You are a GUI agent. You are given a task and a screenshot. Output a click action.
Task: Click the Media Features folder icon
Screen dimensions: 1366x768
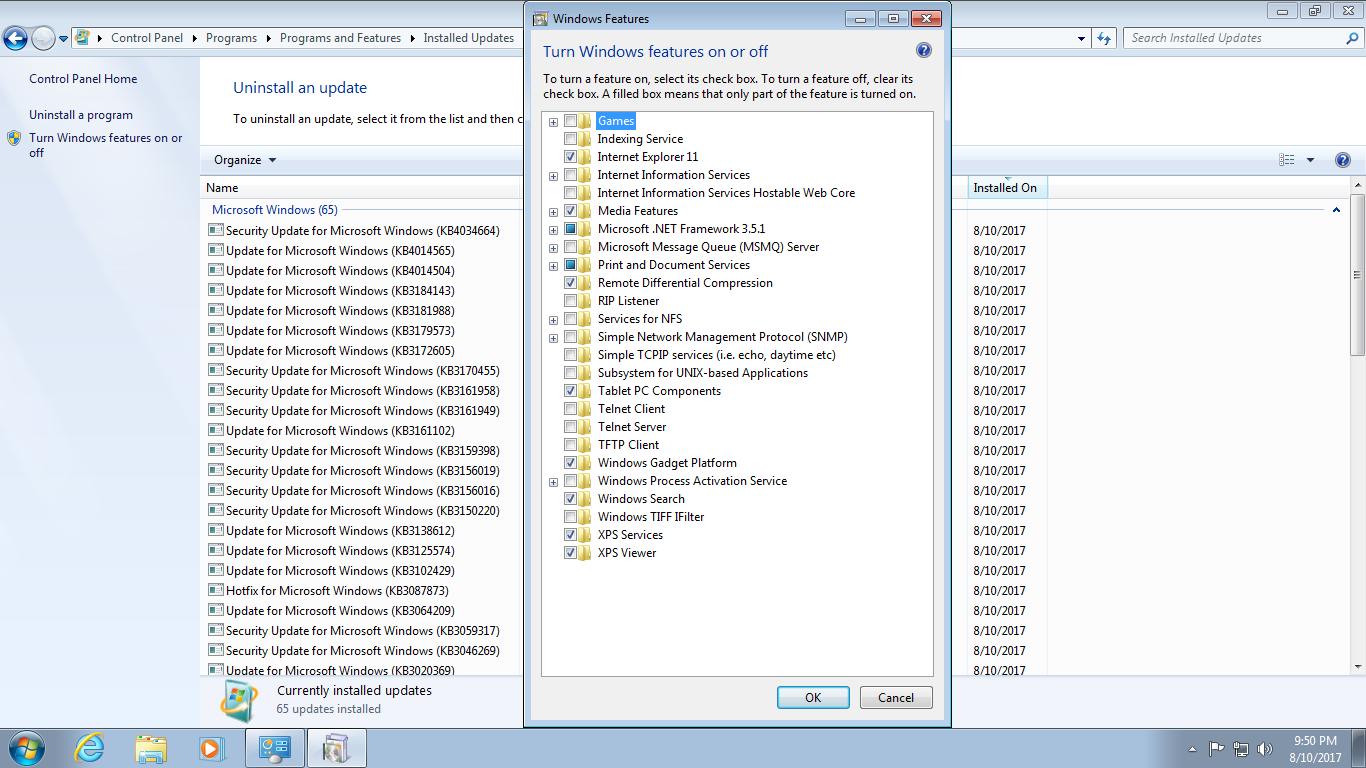pos(585,211)
